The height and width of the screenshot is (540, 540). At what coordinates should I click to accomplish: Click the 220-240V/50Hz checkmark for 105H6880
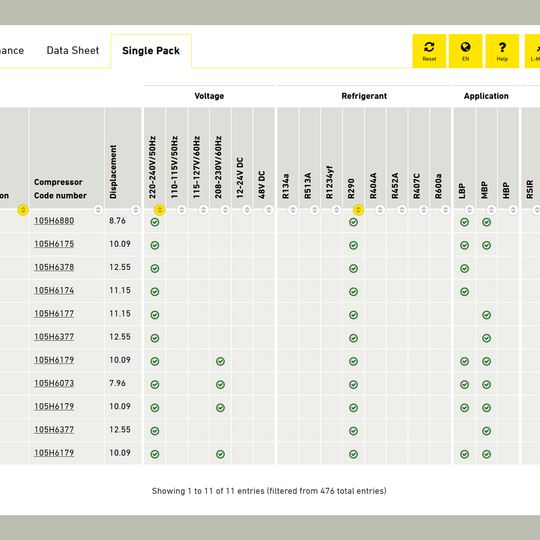point(155,222)
